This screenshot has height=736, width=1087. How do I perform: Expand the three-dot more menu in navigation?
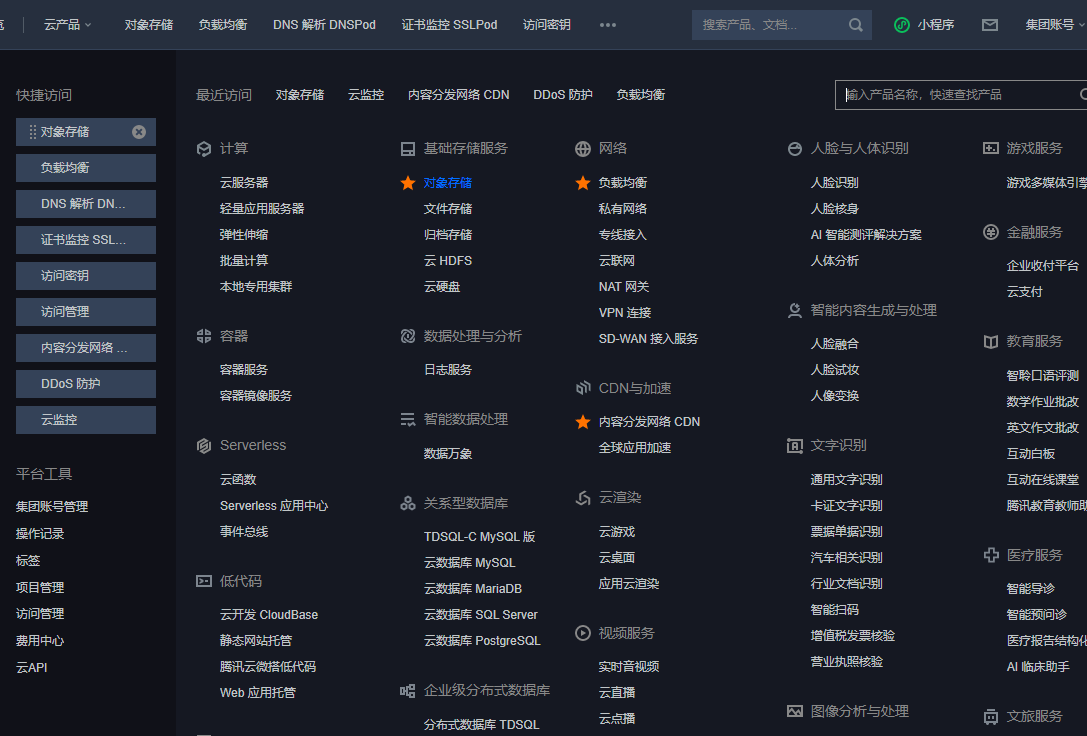[608, 25]
